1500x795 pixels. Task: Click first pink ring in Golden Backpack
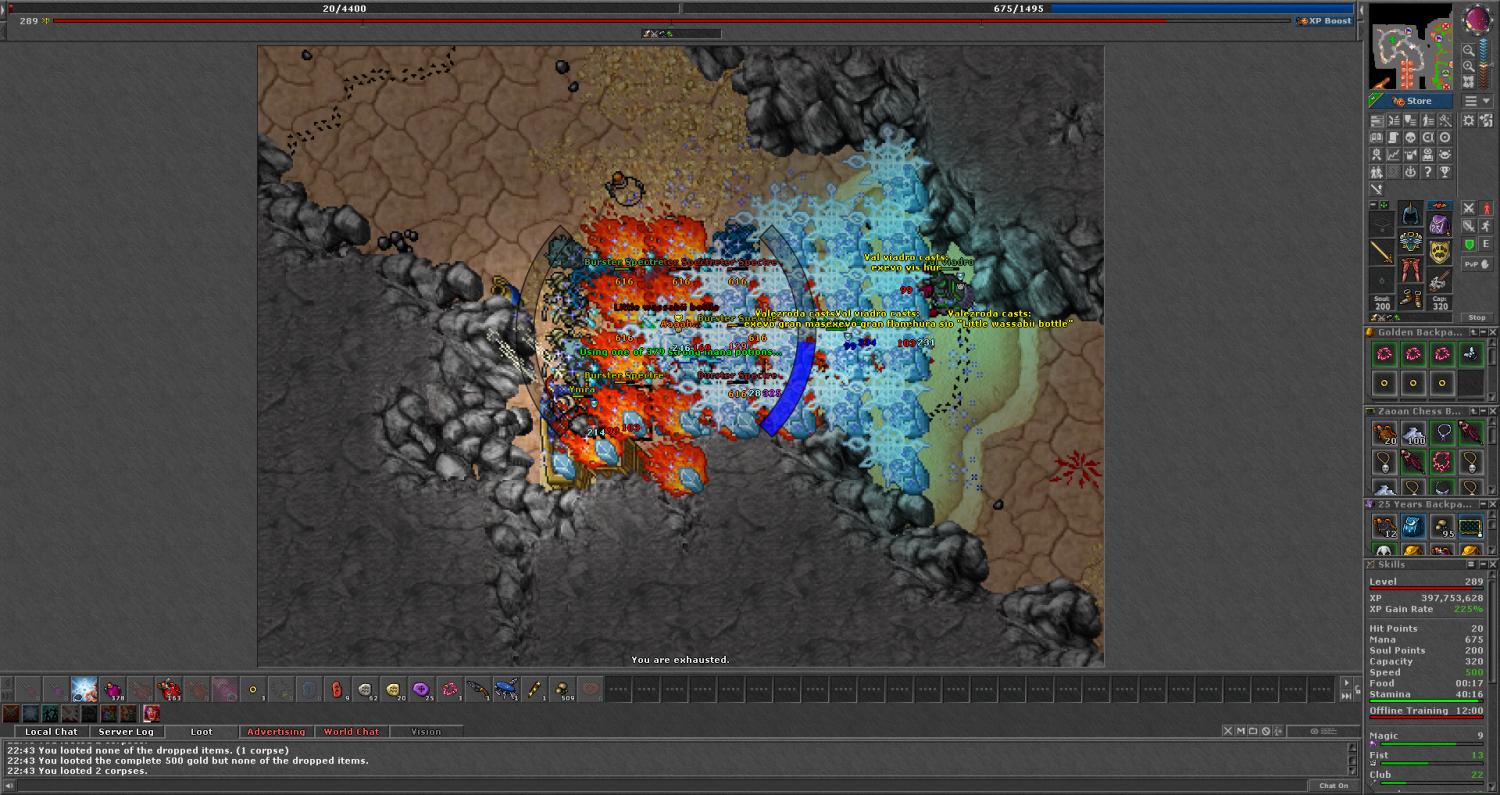click(1385, 354)
